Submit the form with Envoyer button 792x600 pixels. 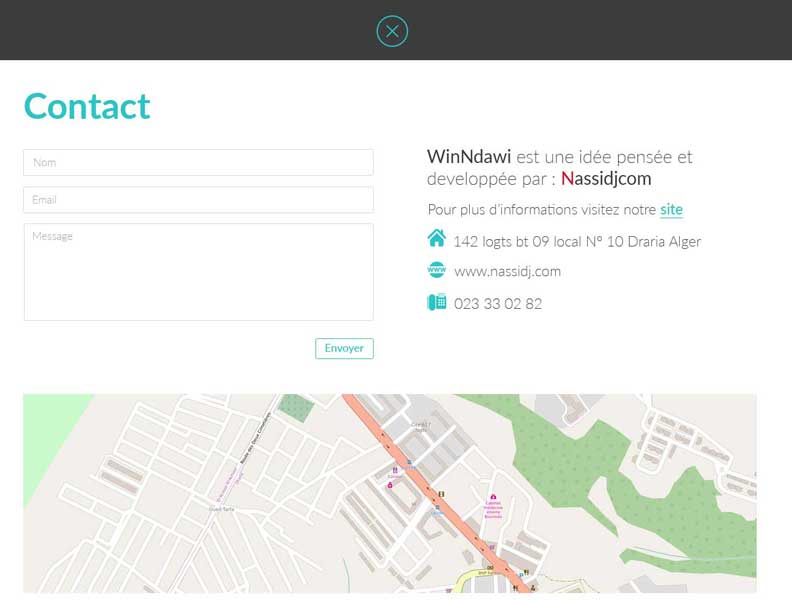[x=344, y=348]
